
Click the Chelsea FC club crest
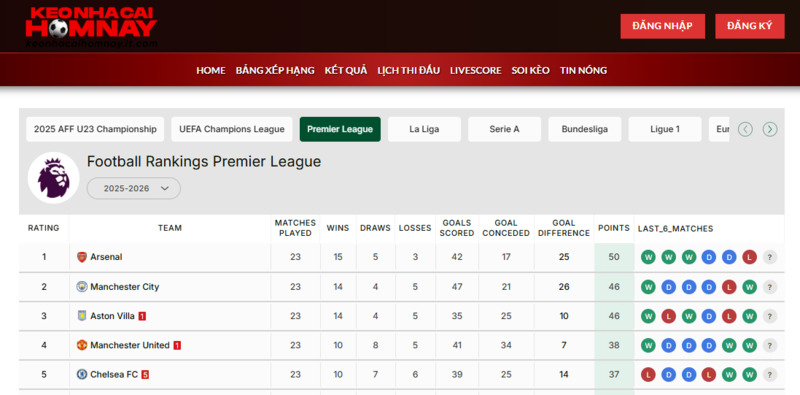(x=82, y=375)
